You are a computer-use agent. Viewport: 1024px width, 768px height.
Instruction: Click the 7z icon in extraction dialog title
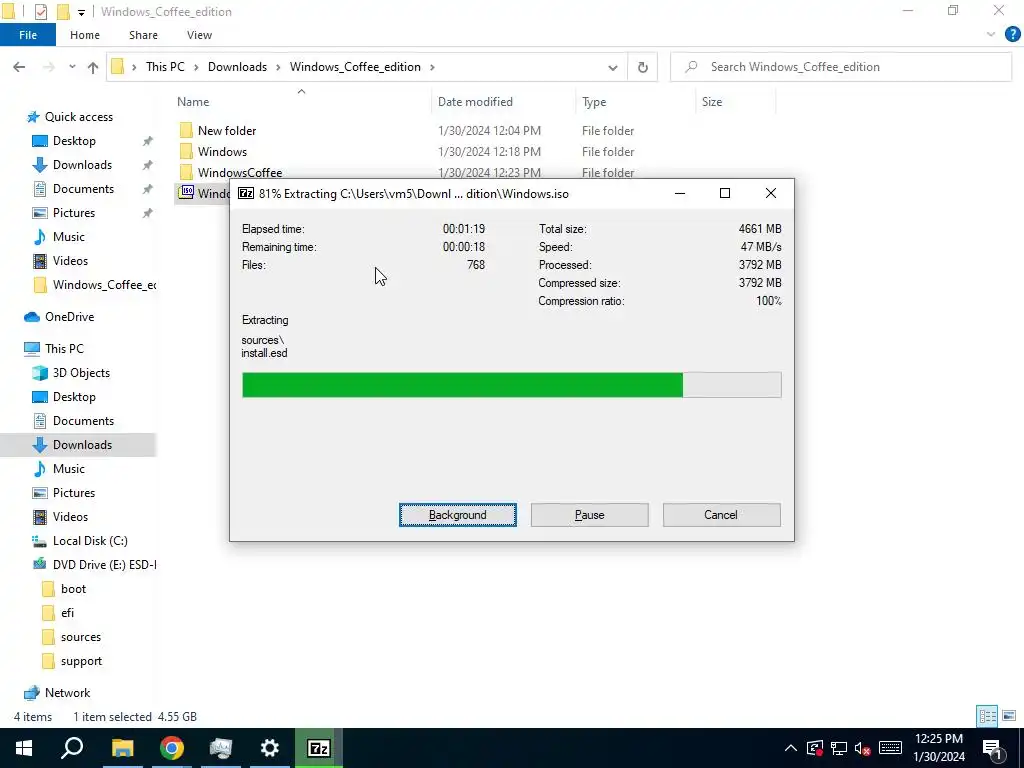246,193
